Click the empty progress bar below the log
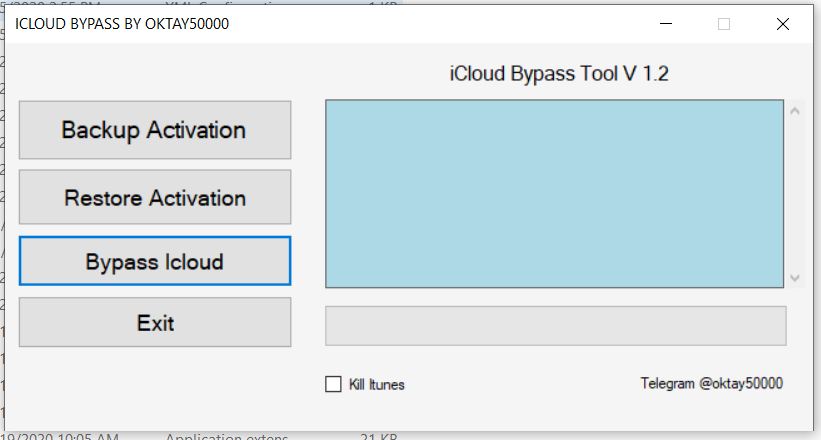The height and width of the screenshot is (440, 821). [556, 326]
